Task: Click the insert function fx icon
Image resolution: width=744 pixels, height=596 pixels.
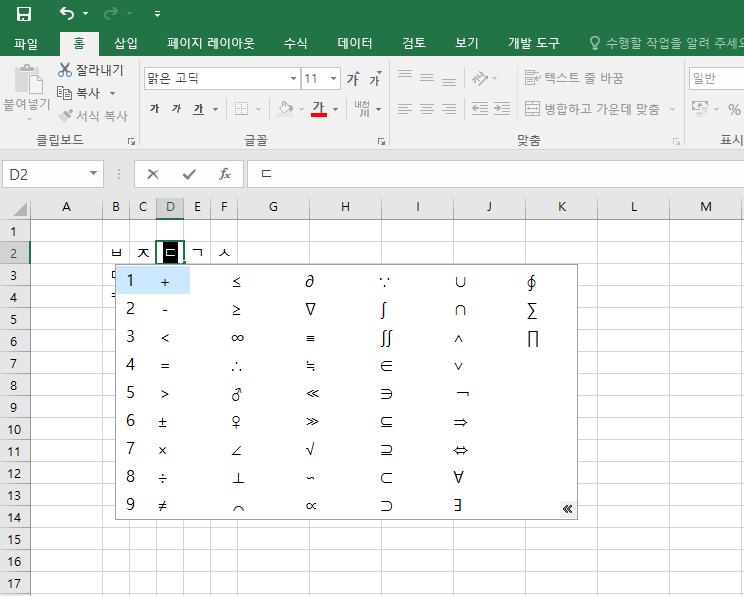Action: click(x=224, y=174)
